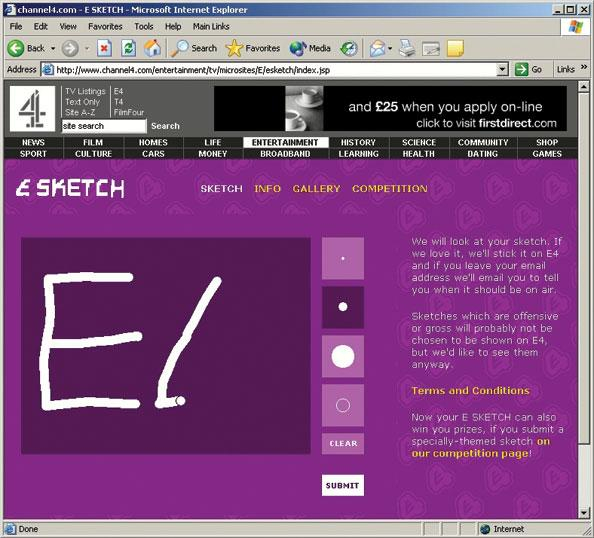Open the Main Links menu item
This screenshot has width=594, height=538.
pos(211,27)
